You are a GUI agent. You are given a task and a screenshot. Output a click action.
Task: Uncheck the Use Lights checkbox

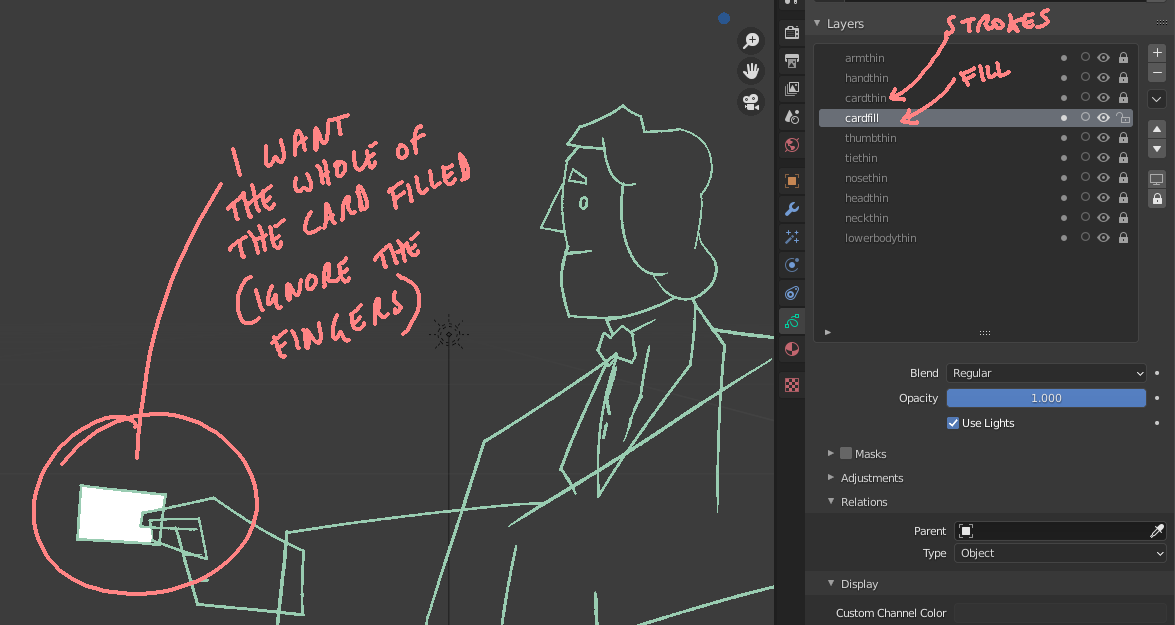[x=953, y=423]
